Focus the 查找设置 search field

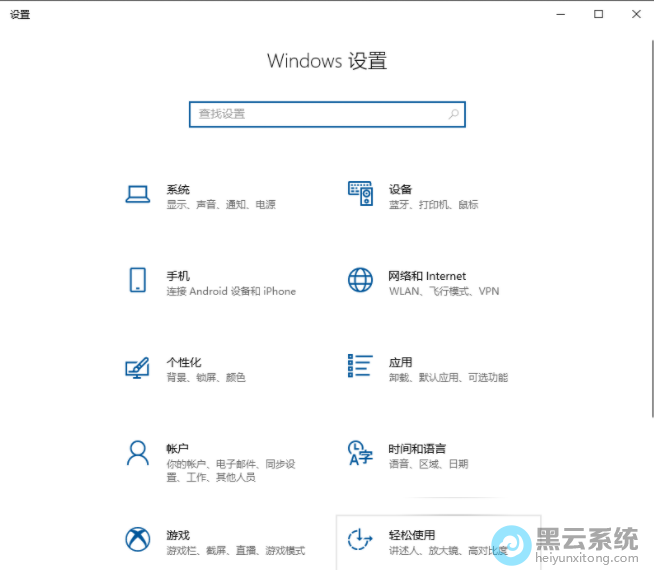point(318,114)
